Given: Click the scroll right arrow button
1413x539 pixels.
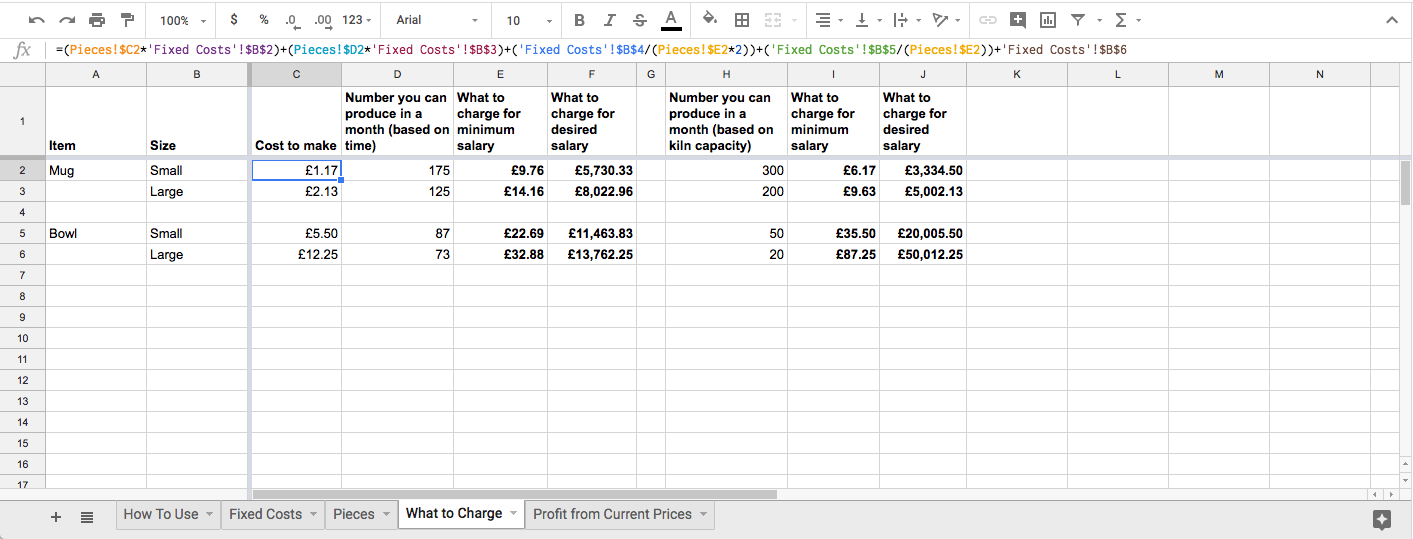Looking at the screenshot, I should (1391, 494).
